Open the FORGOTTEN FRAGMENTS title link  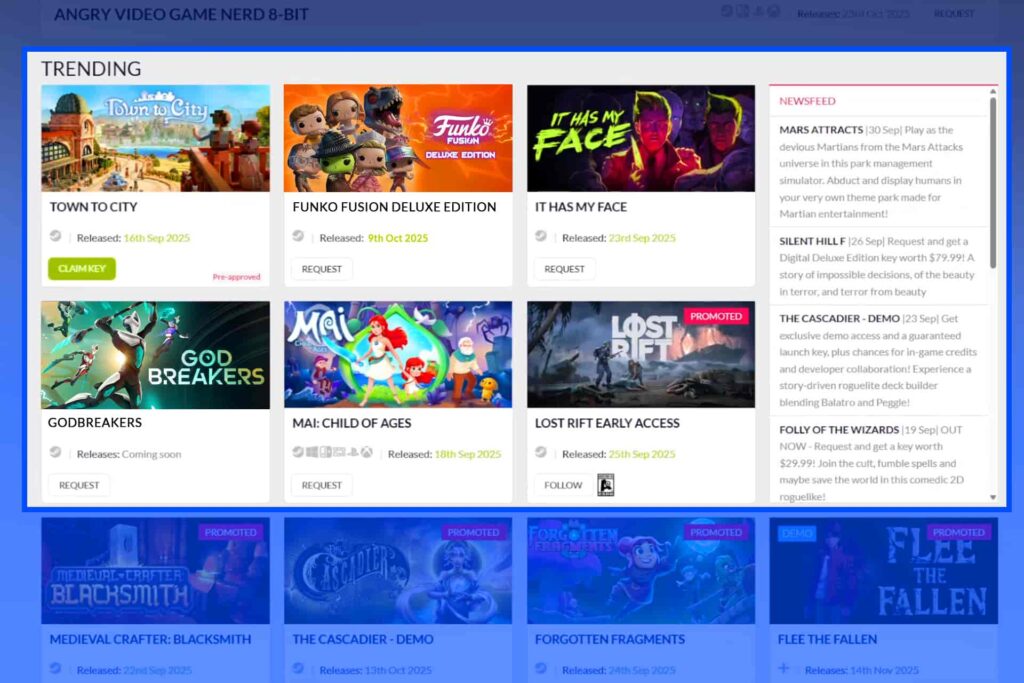[609, 639]
